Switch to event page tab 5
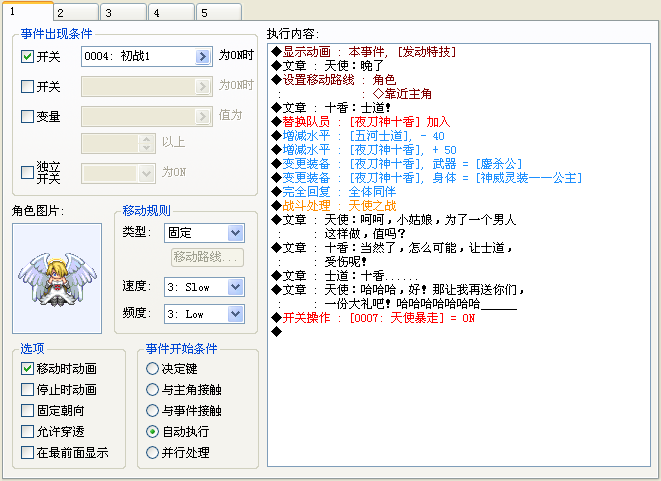The width and height of the screenshot is (661, 481). 219,12
